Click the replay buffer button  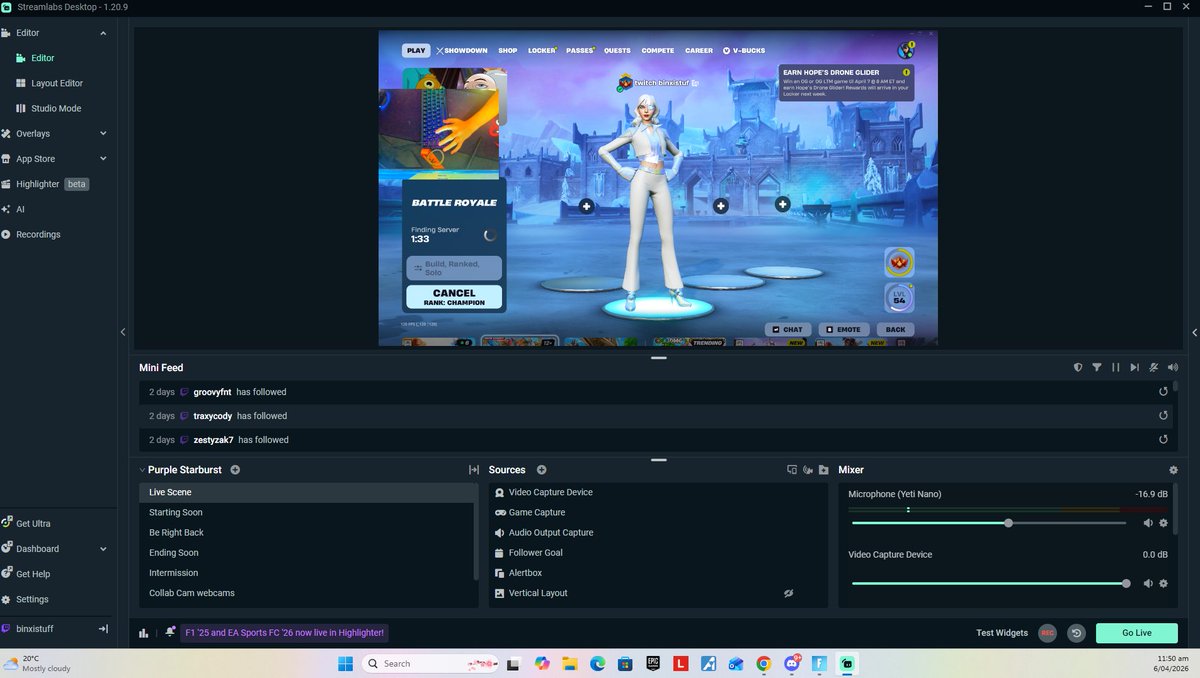[1076, 633]
